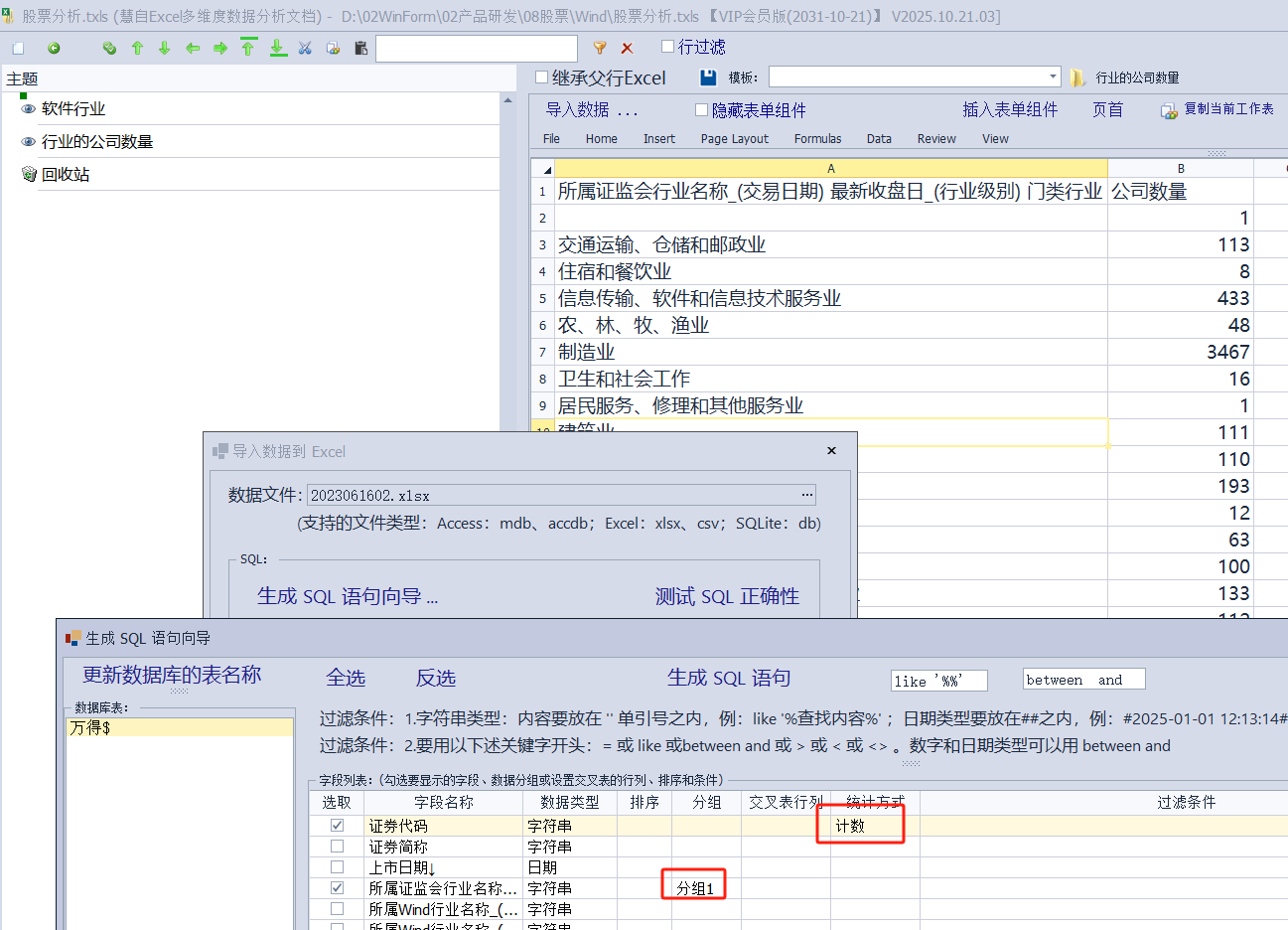Check the 继承父行Excel checkbox
This screenshot has height=930, width=1288.
(x=541, y=77)
